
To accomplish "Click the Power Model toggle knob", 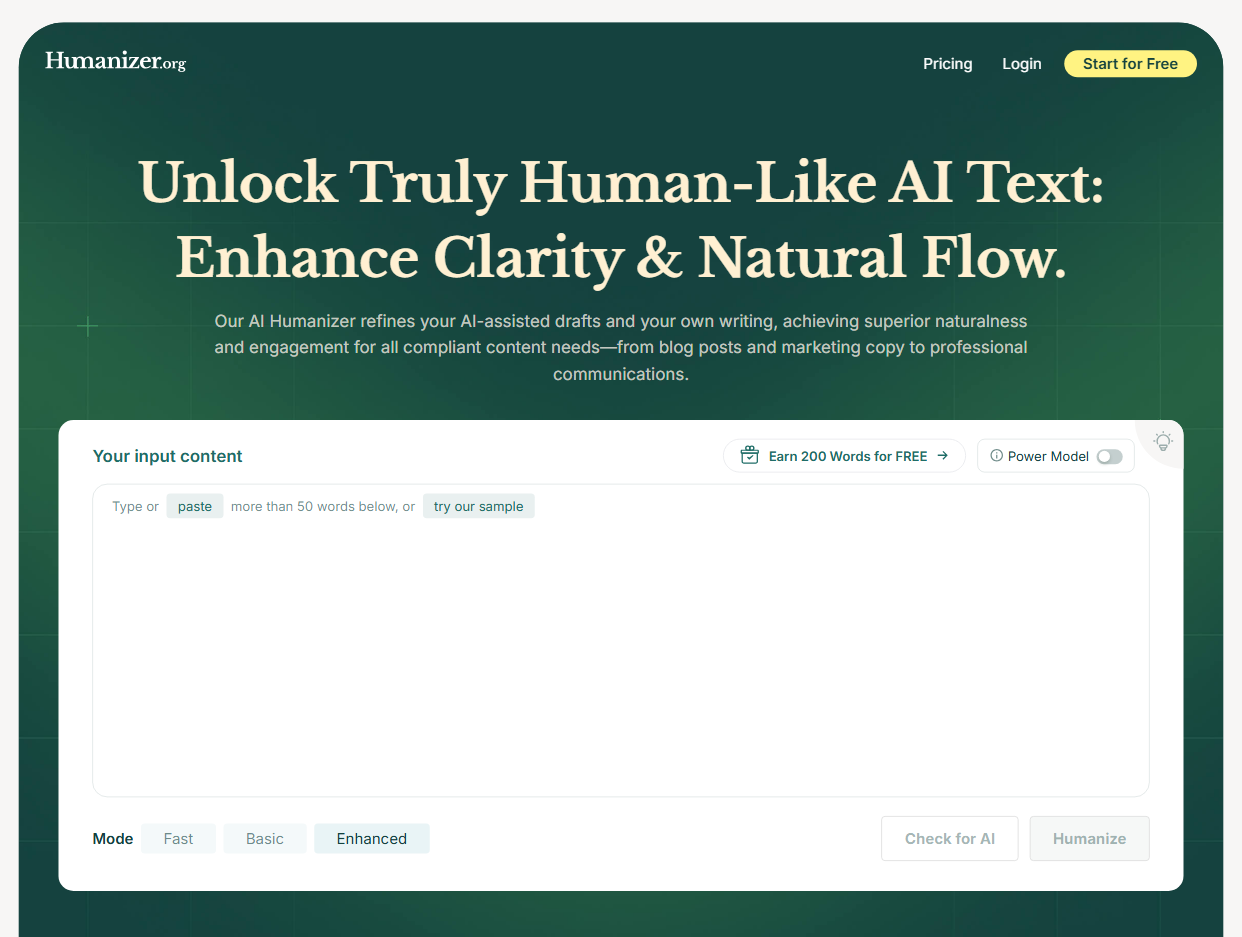I will tap(1104, 456).
